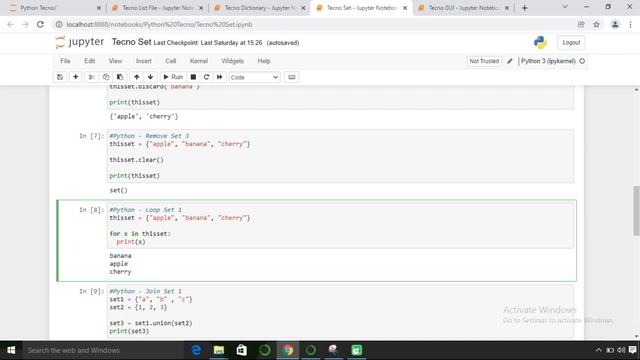Image resolution: width=640 pixels, height=360 pixels.
Task: Open the View menu
Action: pos(115,61)
